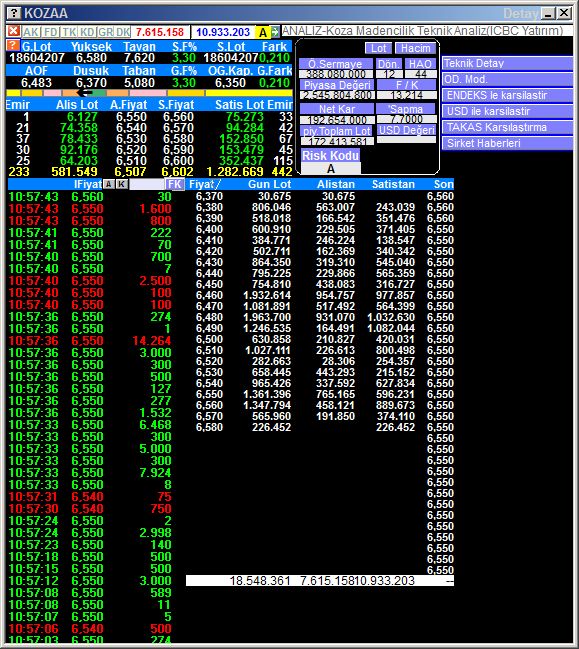This screenshot has height=649, width=579.
Task: Click the green arrow icon beside A
Action: tap(275, 31)
